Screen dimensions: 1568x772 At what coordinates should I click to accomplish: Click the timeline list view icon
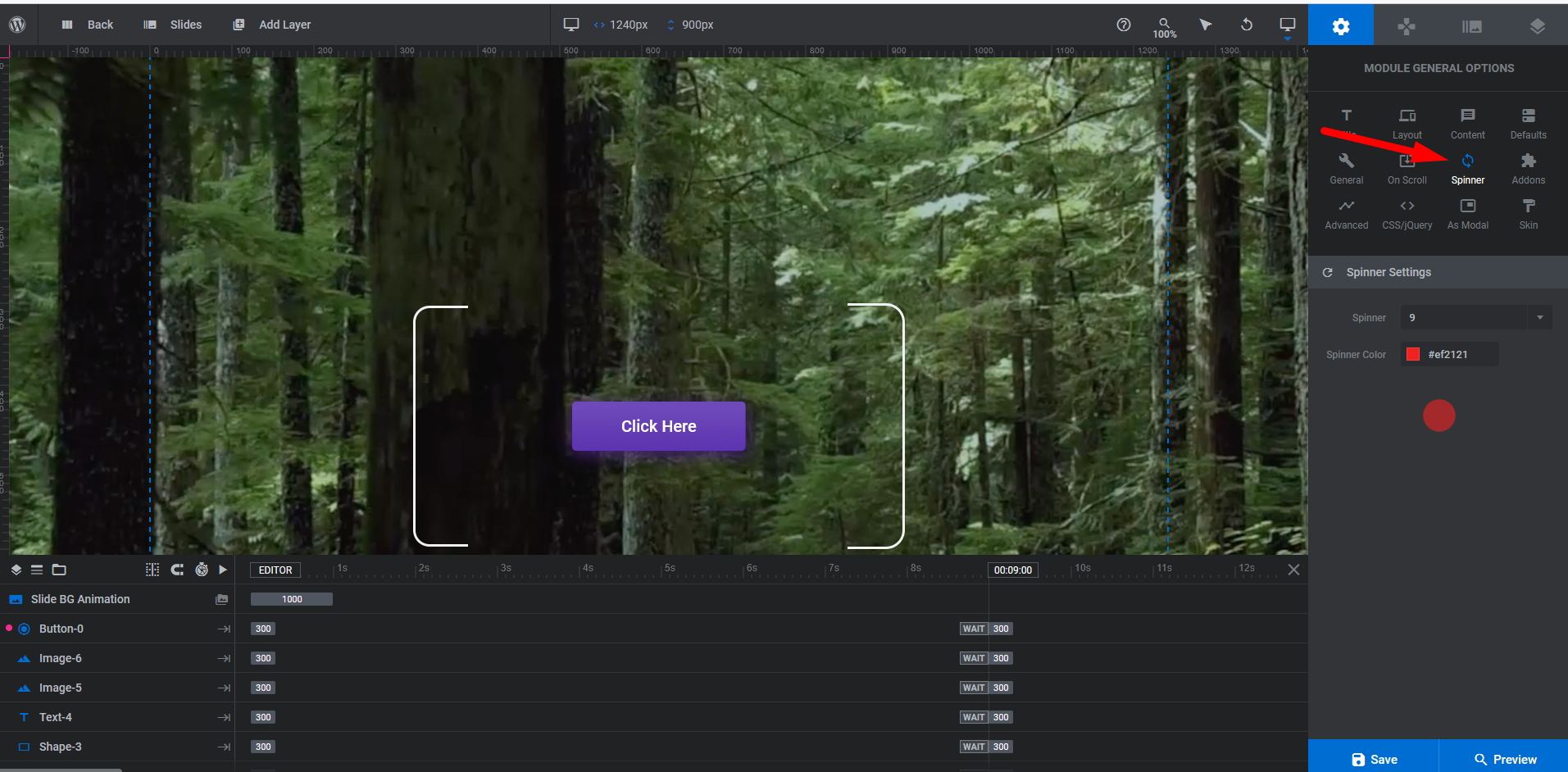pyautogui.click(x=37, y=570)
